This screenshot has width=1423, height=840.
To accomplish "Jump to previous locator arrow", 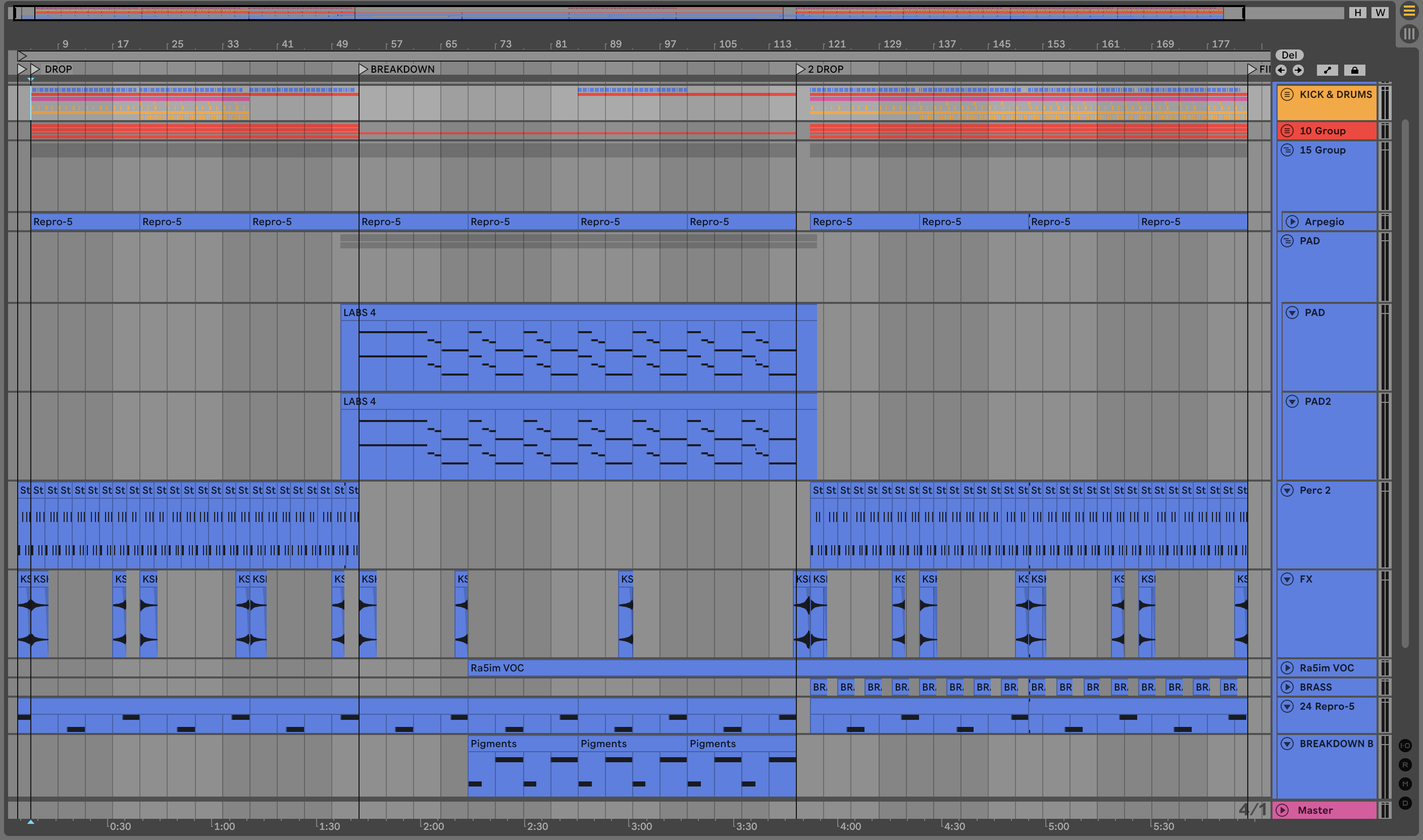I will pyautogui.click(x=1282, y=70).
